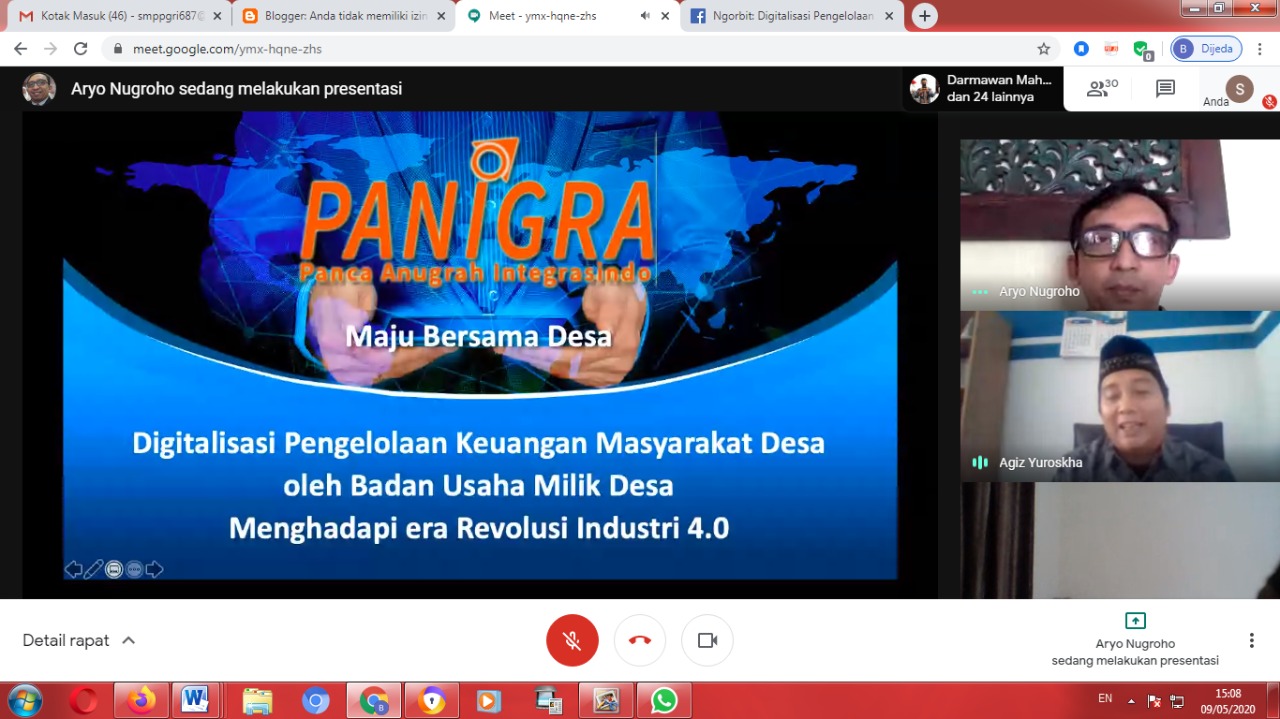The height and width of the screenshot is (719, 1280).
Task: Unmute microphone with the red mic button
Action: click(x=572, y=641)
